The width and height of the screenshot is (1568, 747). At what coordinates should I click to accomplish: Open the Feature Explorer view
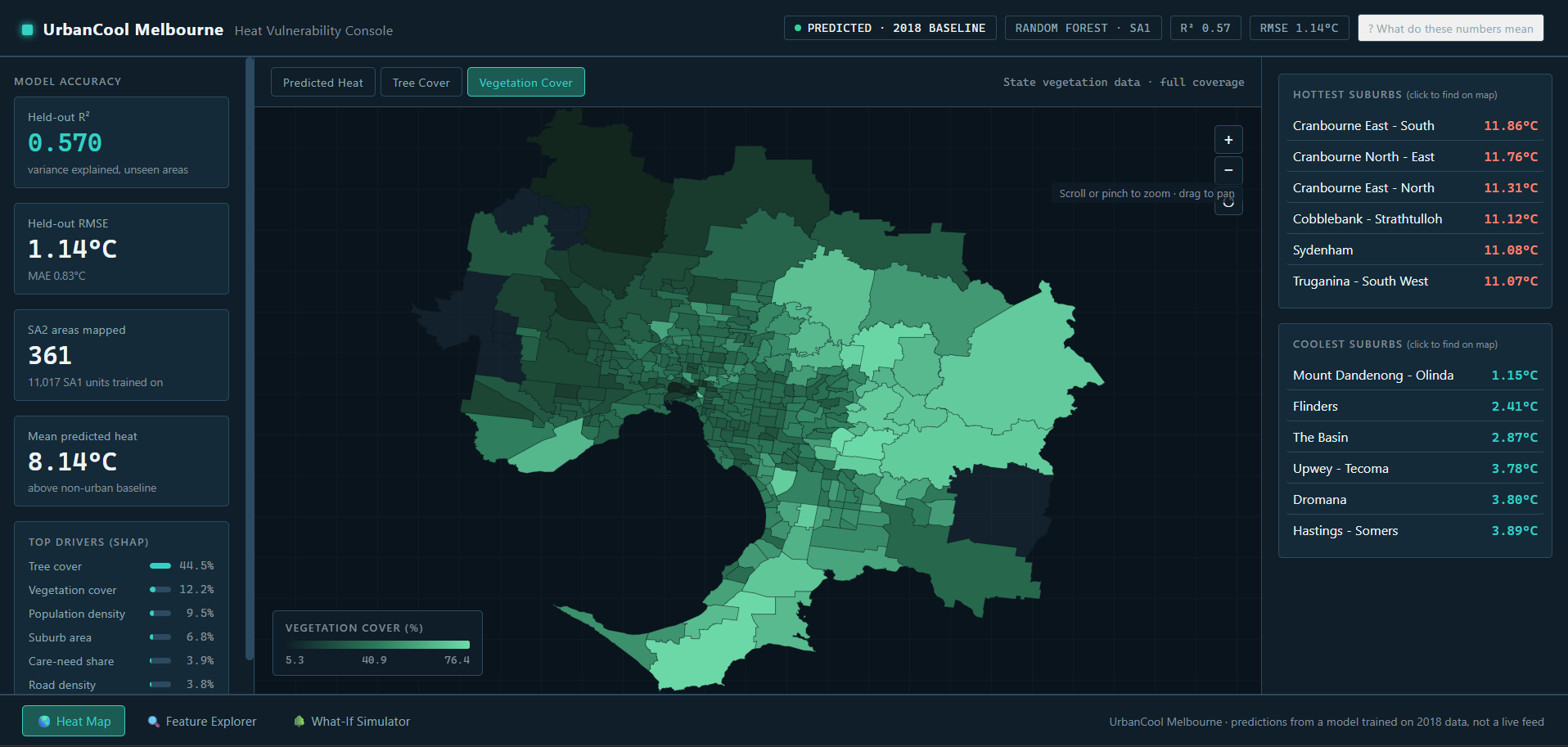pos(202,722)
